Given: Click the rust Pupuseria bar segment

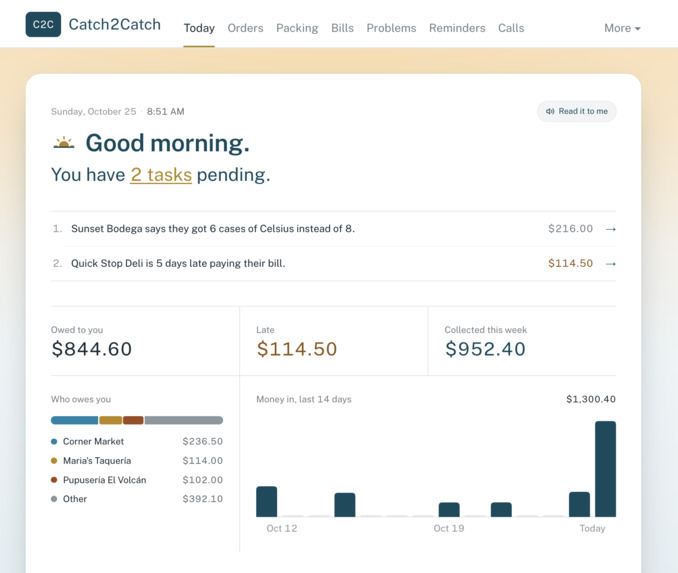Looking at the screenshot, I should pos(133,420).
